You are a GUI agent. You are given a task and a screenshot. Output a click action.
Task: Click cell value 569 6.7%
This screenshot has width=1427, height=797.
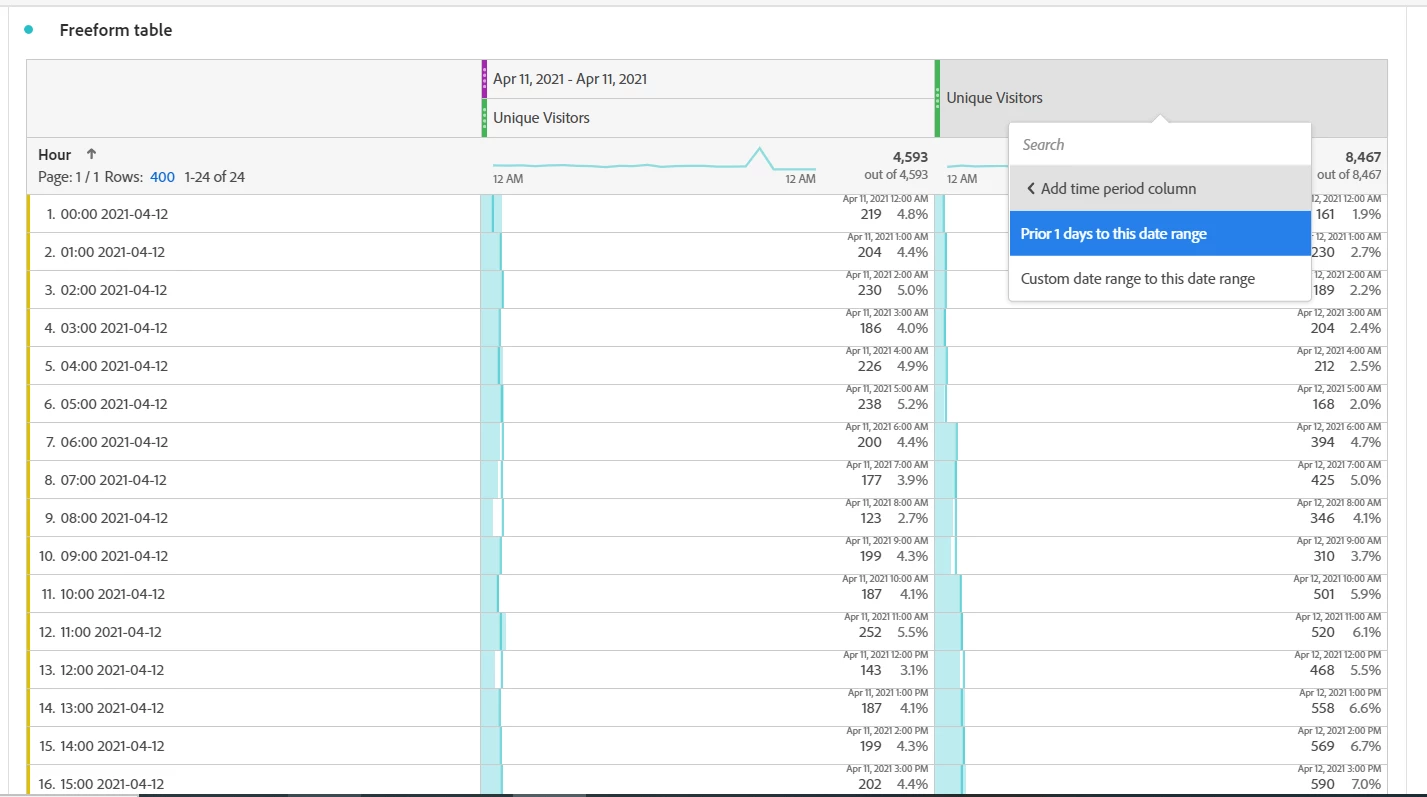coord(1346,746)
